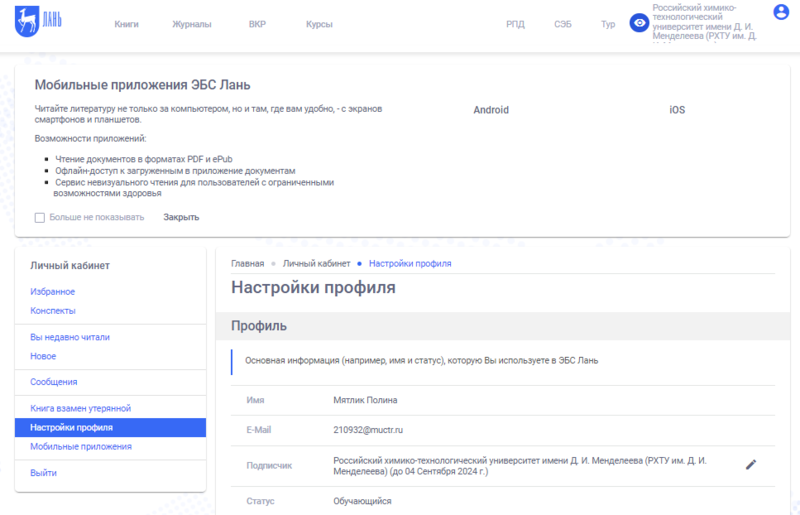Go to Главная breadcrumb
800x515 pixels.
247,264
